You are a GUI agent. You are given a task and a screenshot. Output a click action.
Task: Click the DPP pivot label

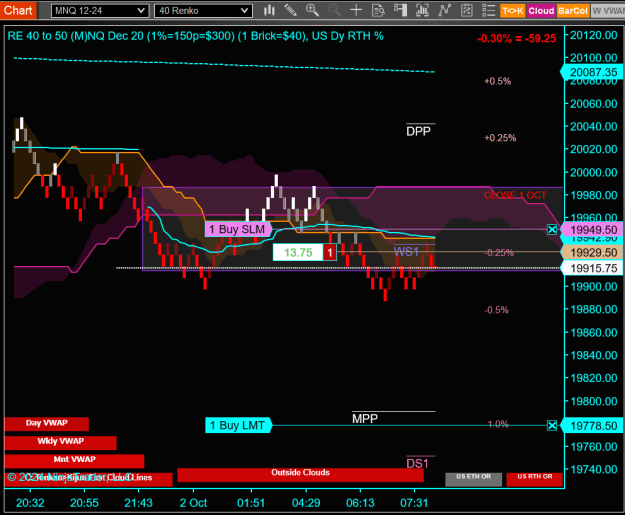(418, 131)
